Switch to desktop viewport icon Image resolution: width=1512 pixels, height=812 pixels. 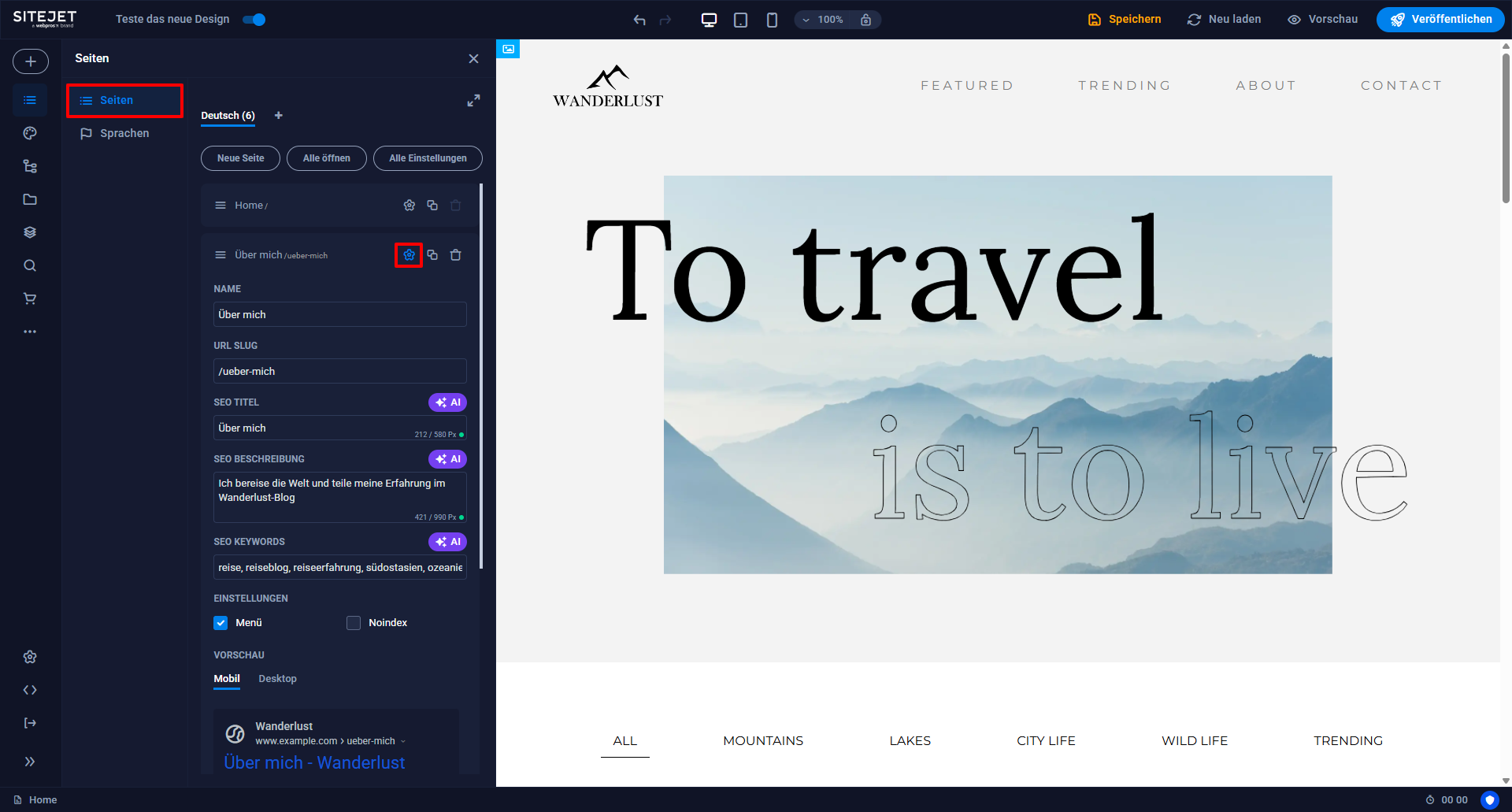[709, 20]
